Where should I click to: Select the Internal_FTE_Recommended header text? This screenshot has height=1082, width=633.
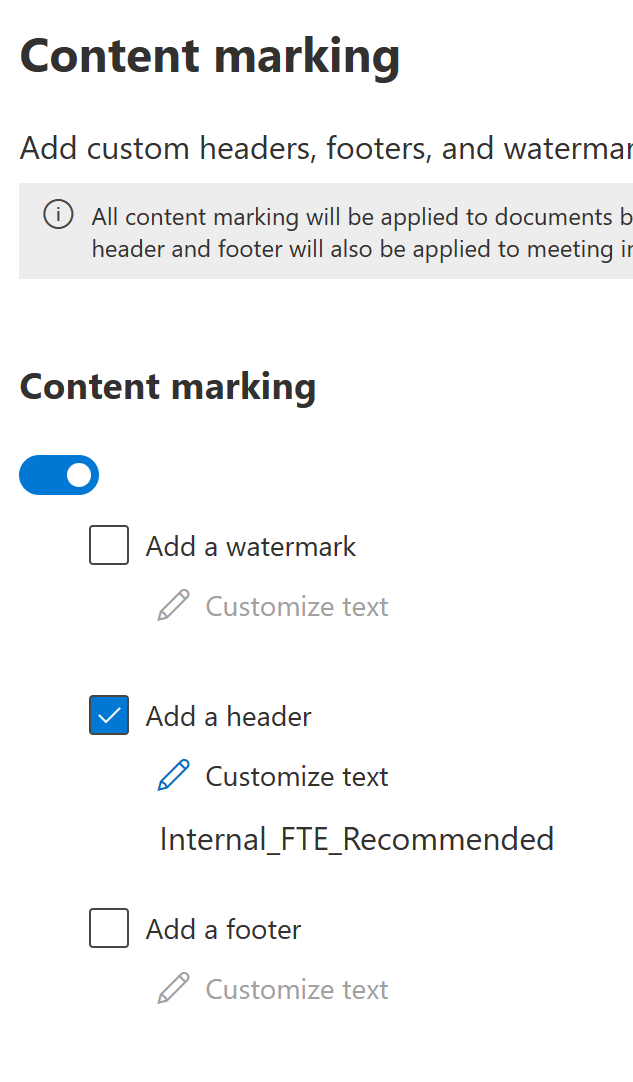(357, 840)
